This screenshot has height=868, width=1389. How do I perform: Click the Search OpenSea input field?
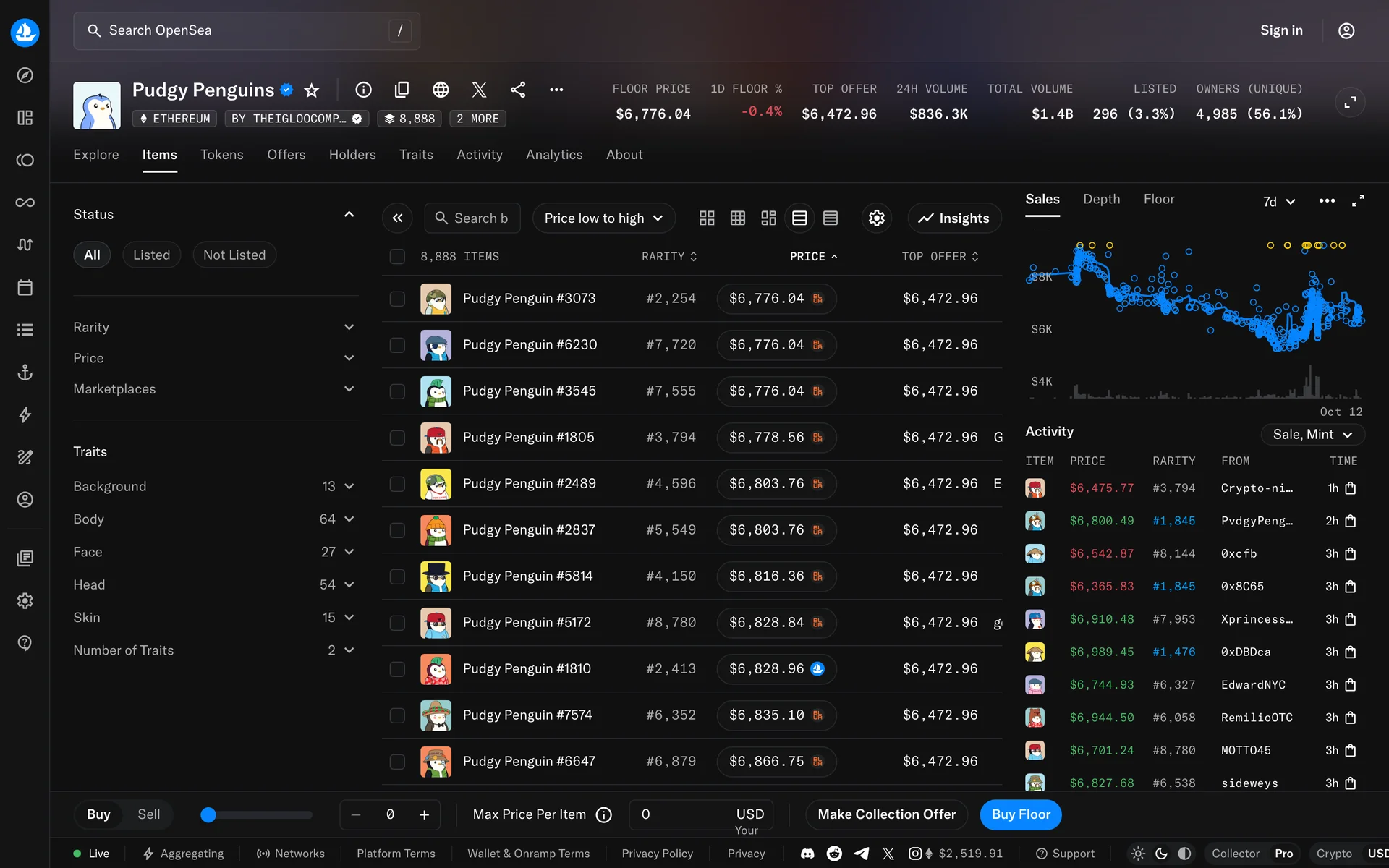(247, 30)
